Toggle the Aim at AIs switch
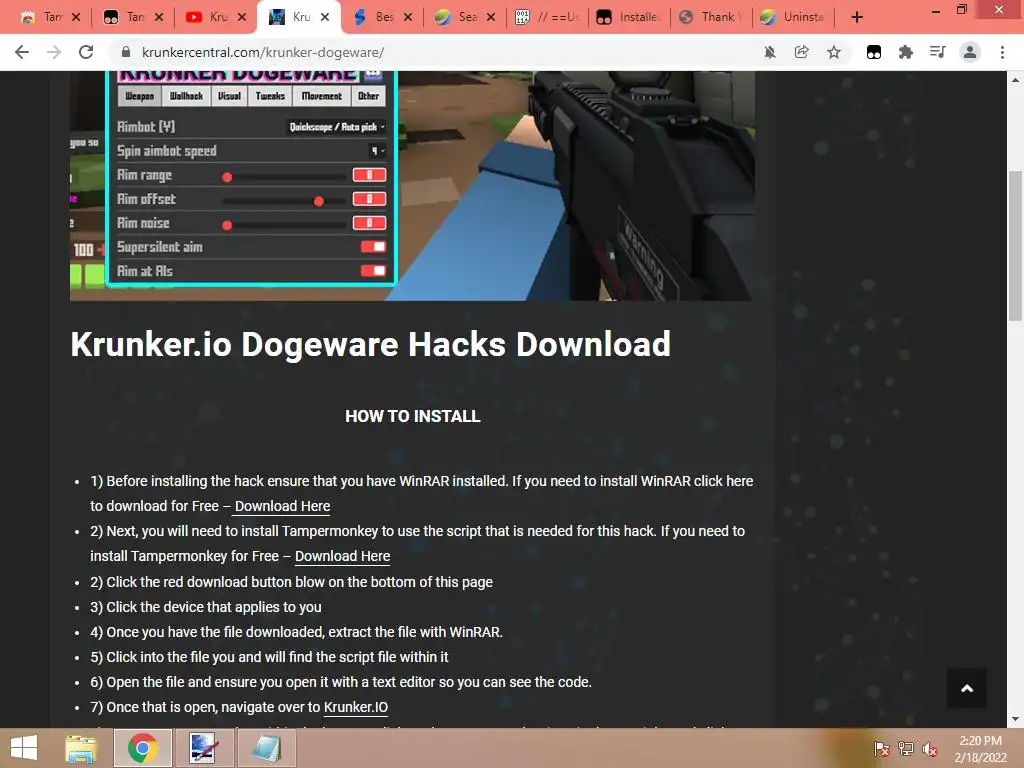Screen dimensions: 1024x768 [373, 271]
